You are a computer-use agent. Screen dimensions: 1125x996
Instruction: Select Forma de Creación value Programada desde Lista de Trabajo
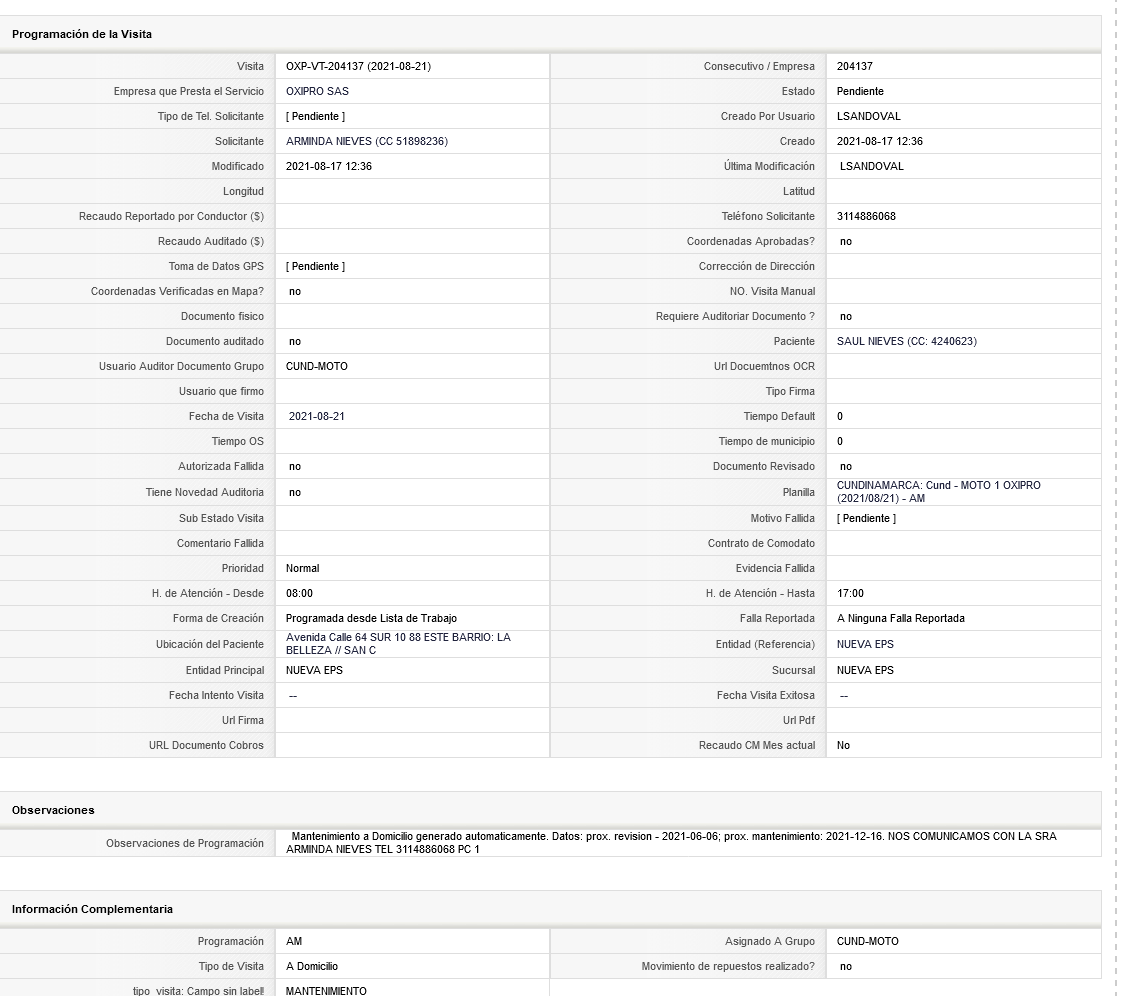coord(371,619)
